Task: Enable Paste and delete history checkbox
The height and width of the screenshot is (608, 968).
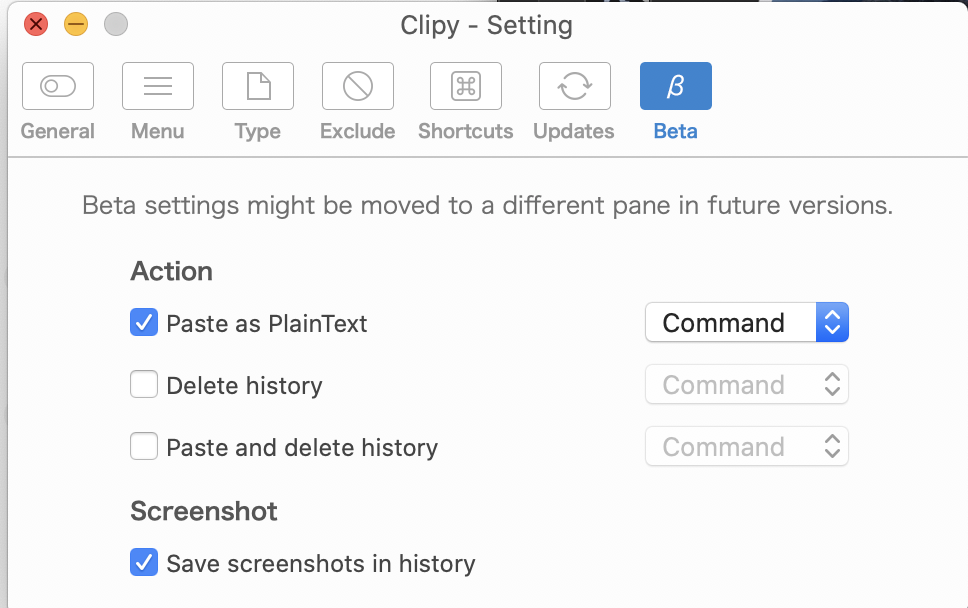Action: (144, 446)
